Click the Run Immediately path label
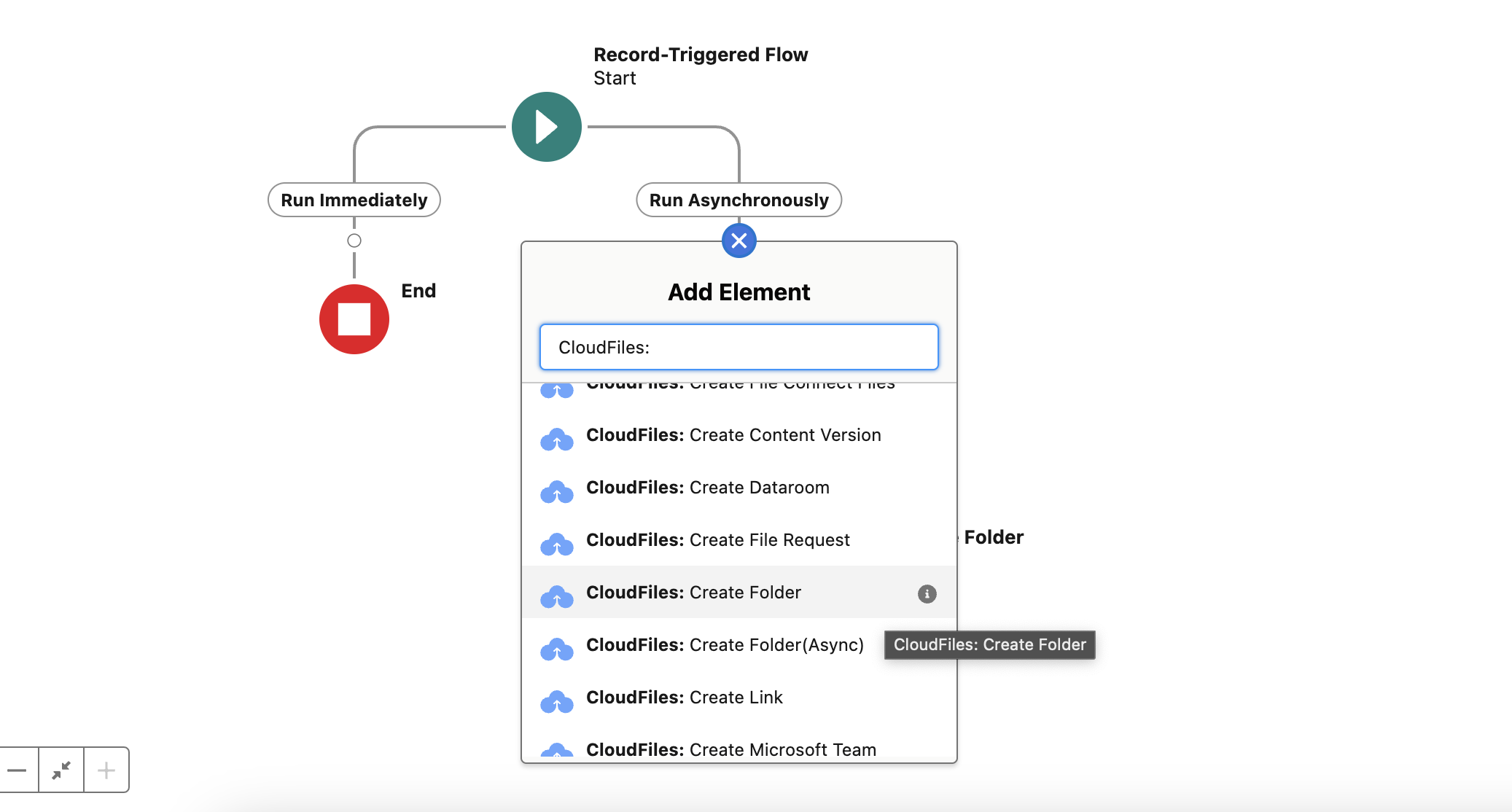This screenshot has height=812, width=1512. [354, 199]
